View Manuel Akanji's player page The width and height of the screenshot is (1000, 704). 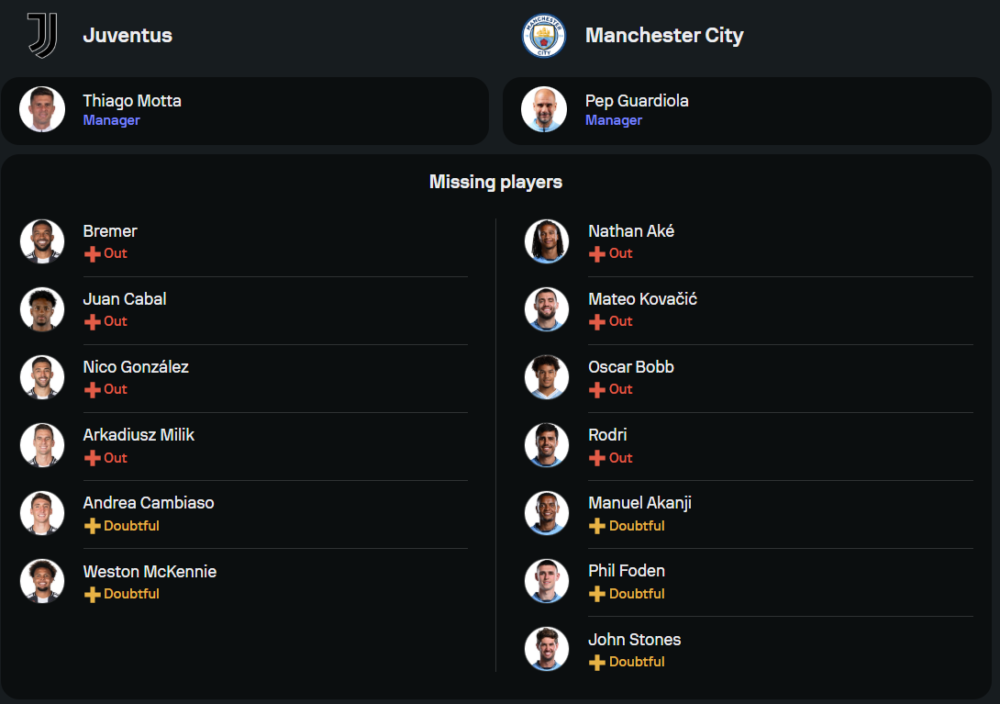click(x=640, y=503)
